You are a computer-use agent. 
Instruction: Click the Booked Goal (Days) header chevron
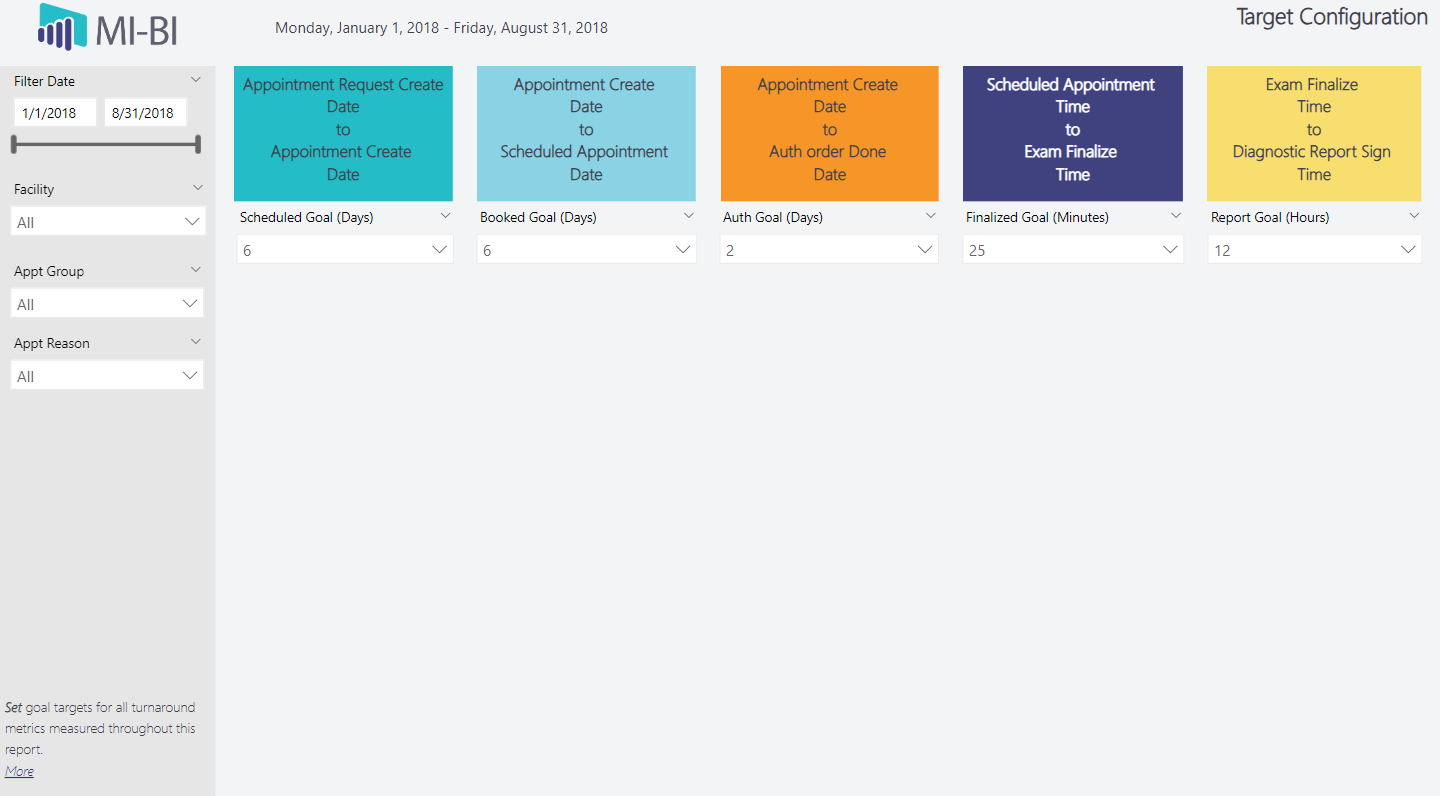[689, 216]
